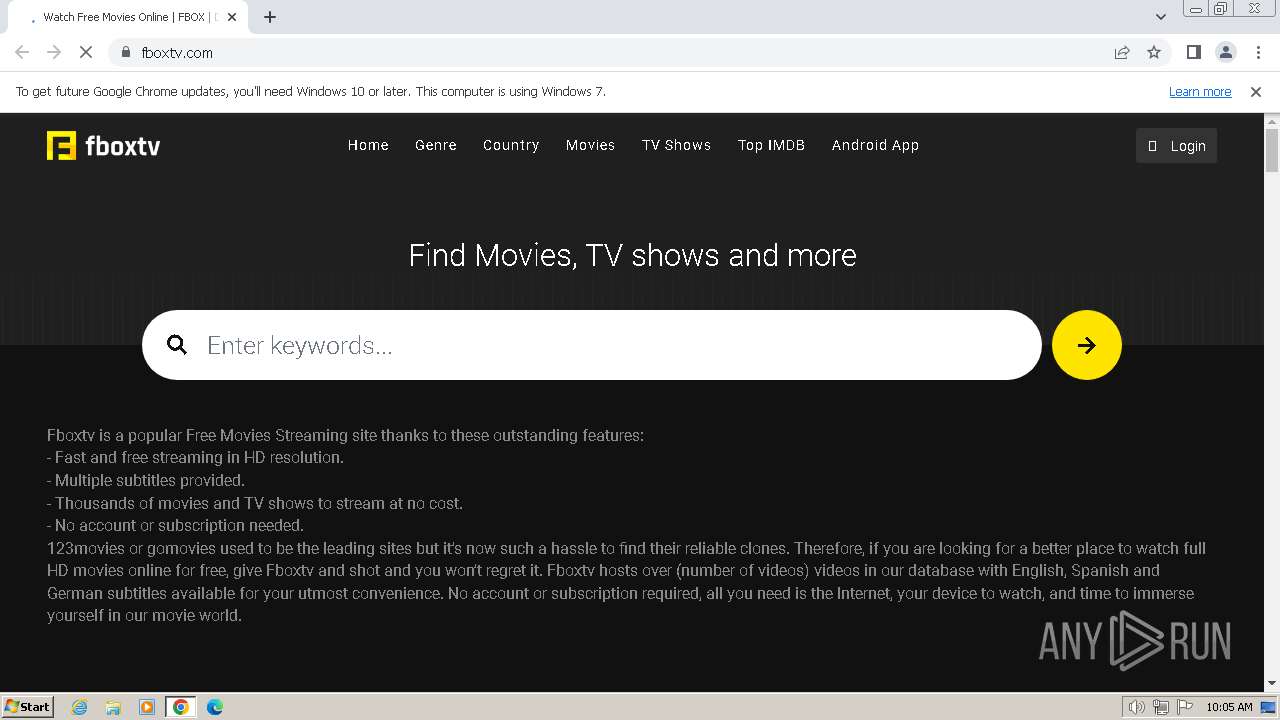Screen dimensions: 1280x720
Task: Open Windows Explorer from taskbar
Action: point(113,707)
